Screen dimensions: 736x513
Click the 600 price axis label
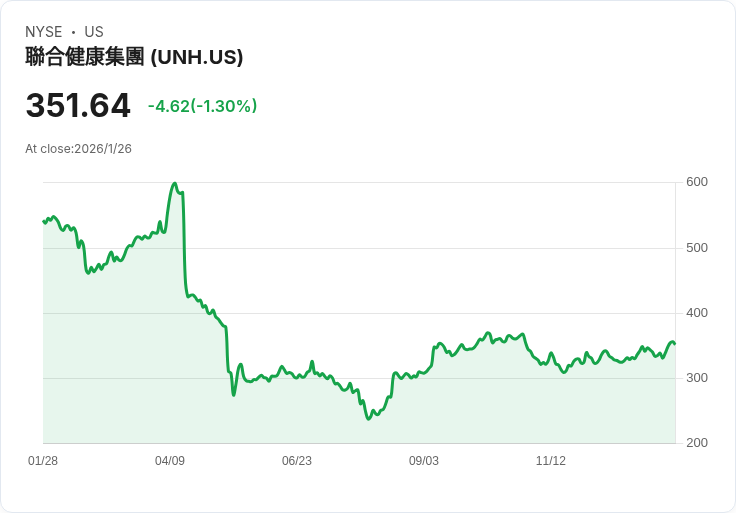pos(697,182)
